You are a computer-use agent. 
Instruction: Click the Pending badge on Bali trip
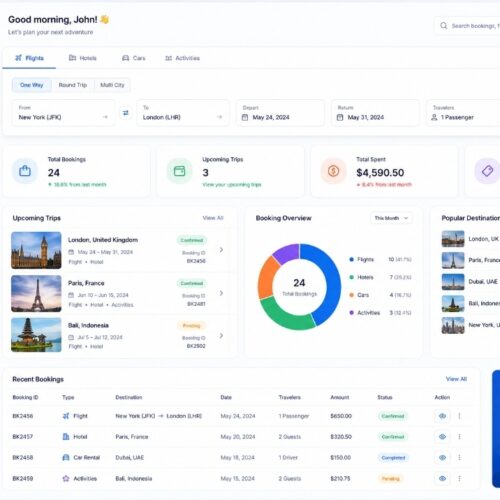191,325
